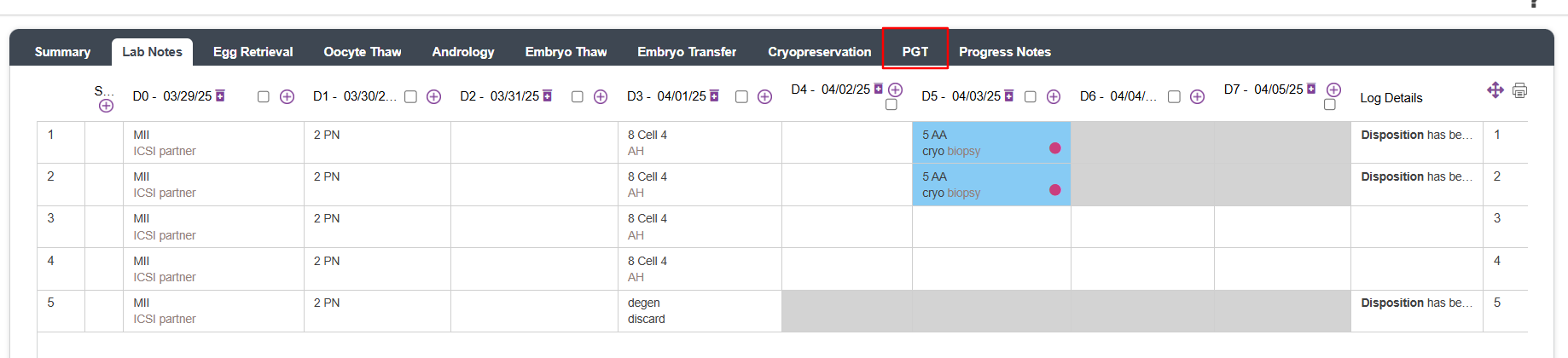Tick the checkbox under D4 04/02/25
Viewport: 1568px width, 358px height.
[x=891, y=105]
